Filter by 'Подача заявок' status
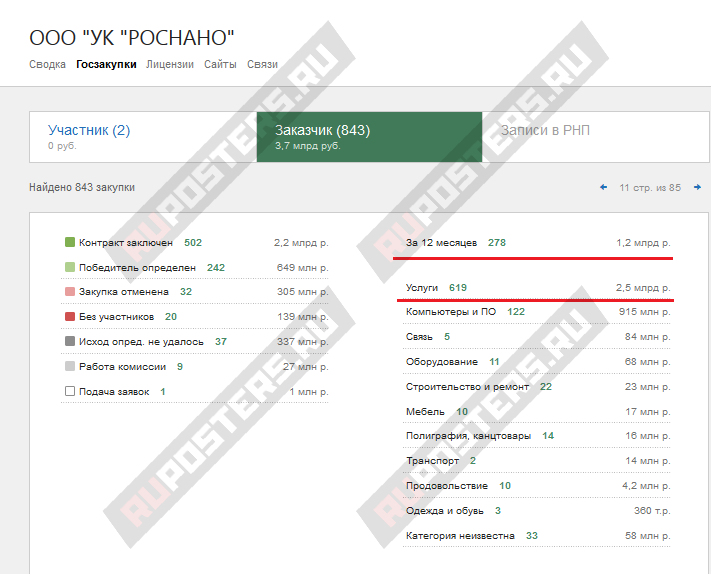The width and height of the screenshot is (711, 574). click(x=114, y=392)
